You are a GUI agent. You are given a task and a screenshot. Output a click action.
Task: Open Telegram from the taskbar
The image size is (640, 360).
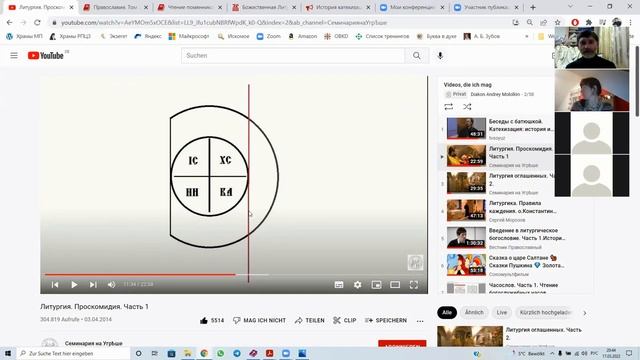tap(237, 353)
